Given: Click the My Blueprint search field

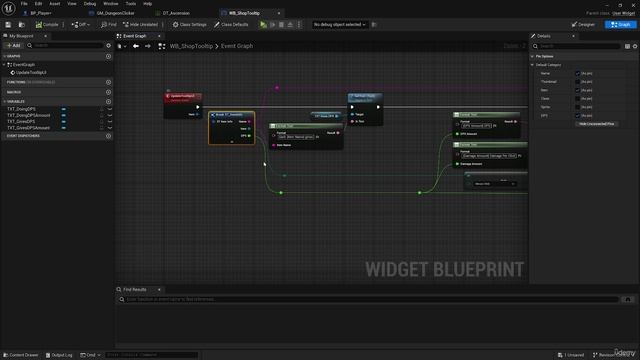Looking at the screenshot, I should coord(66,46).
